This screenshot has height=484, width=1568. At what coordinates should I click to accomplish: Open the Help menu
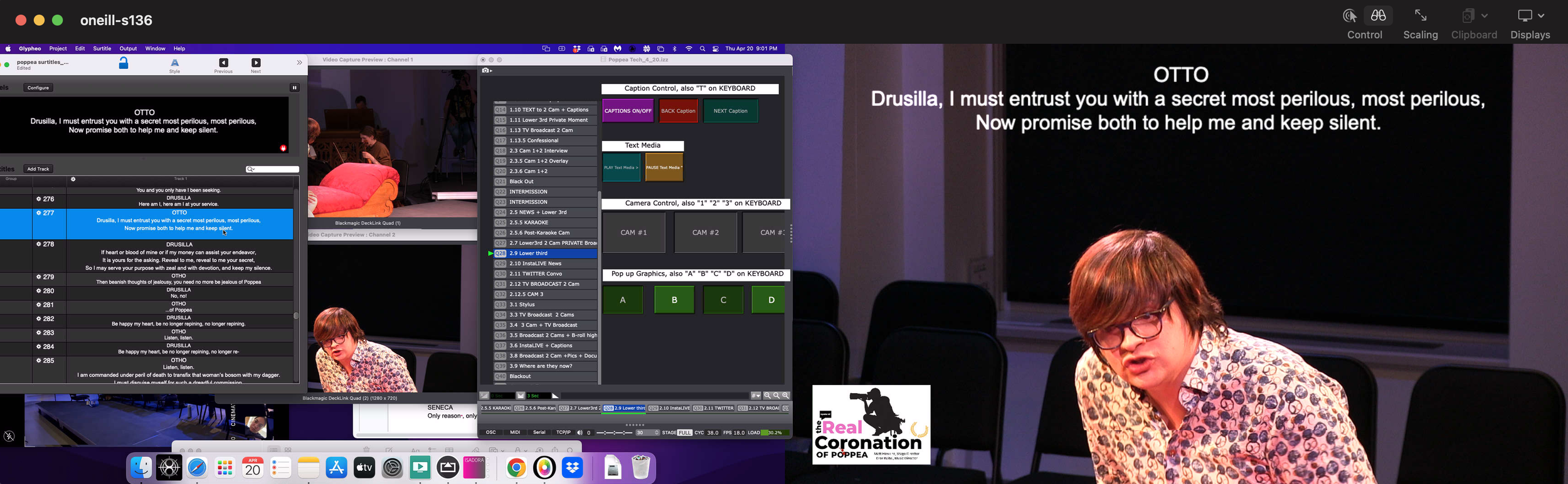(x=179, y=48)
